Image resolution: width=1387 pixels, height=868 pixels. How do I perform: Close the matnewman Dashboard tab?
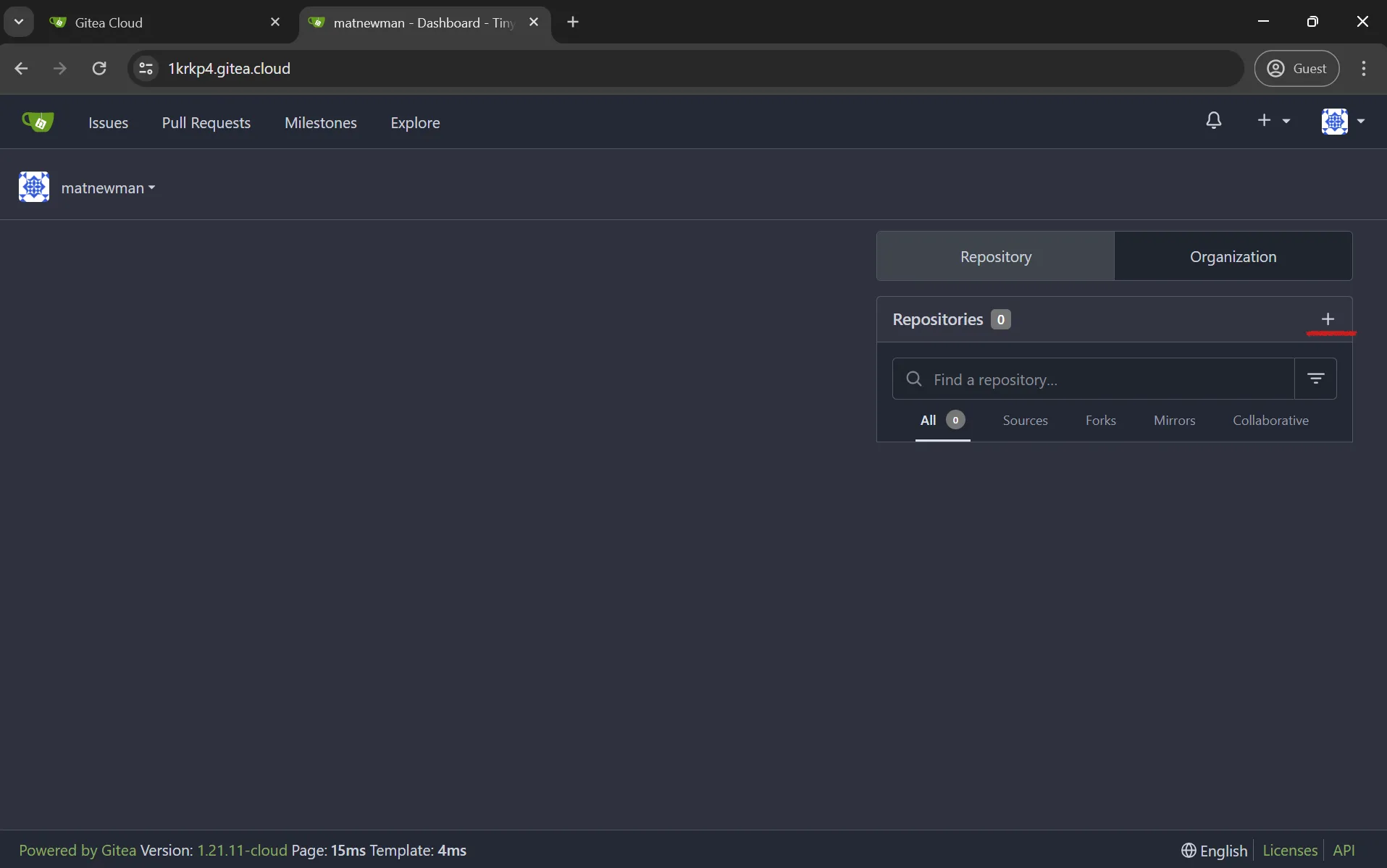[534, 22]
